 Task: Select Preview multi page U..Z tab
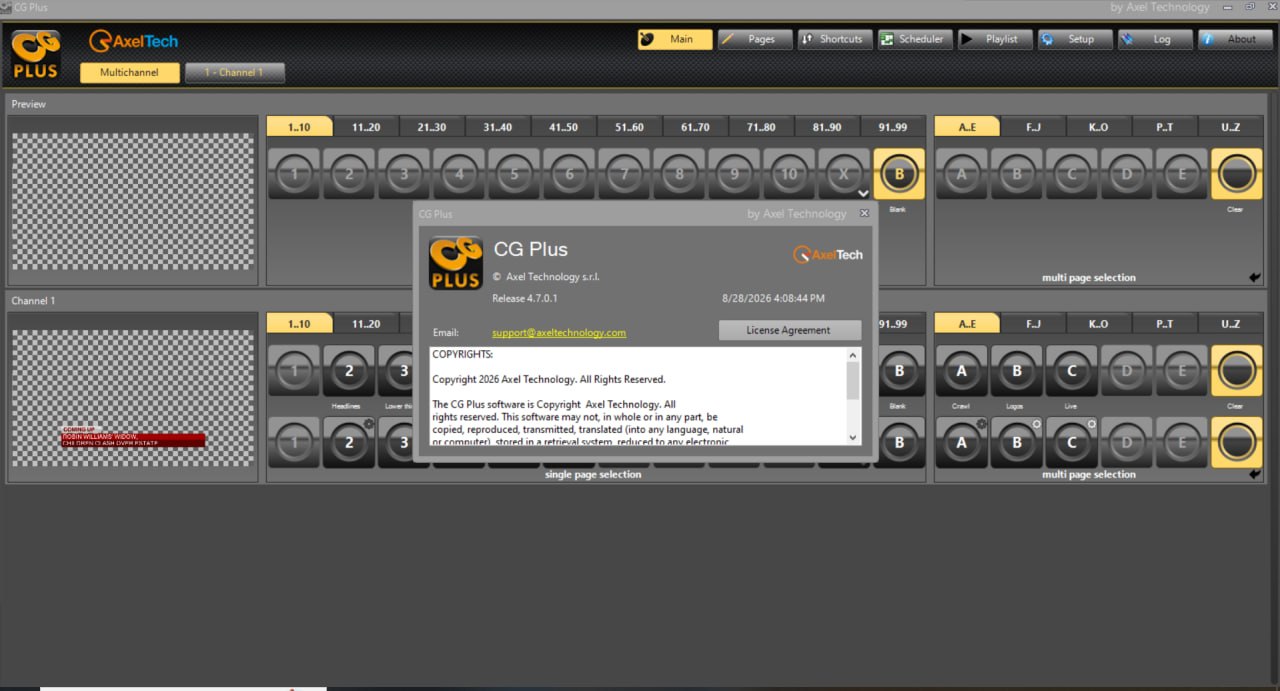(1231, 127)
